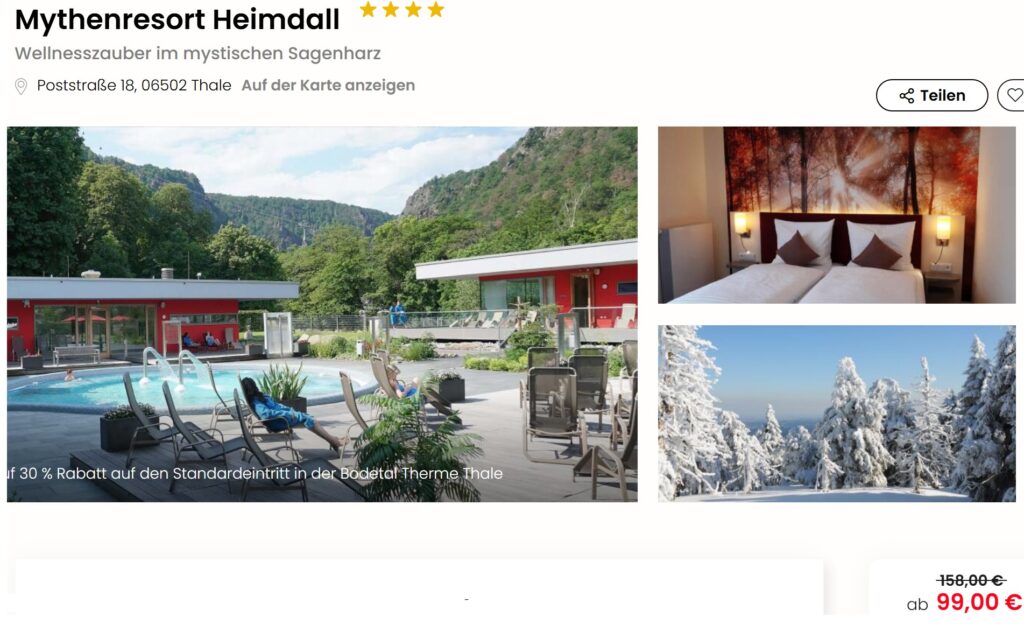
Task: Click the 30 % Rabatt image caption
Action: 255,473
